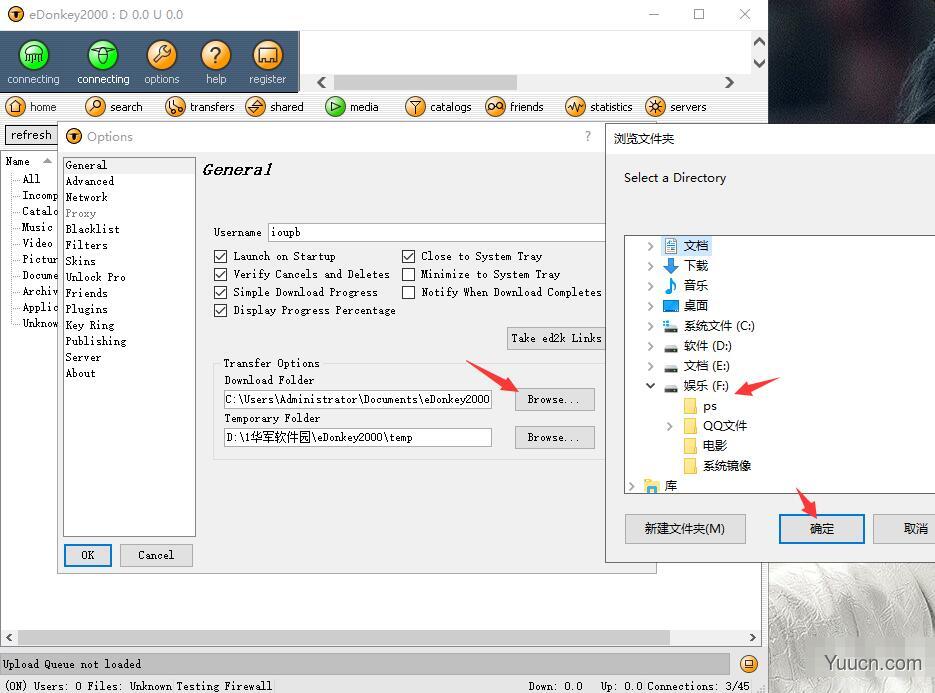Viewport: 935px width, 693px height.
Task: Toggle Launch on Startup checkbox
Action: tap(221, 256)
